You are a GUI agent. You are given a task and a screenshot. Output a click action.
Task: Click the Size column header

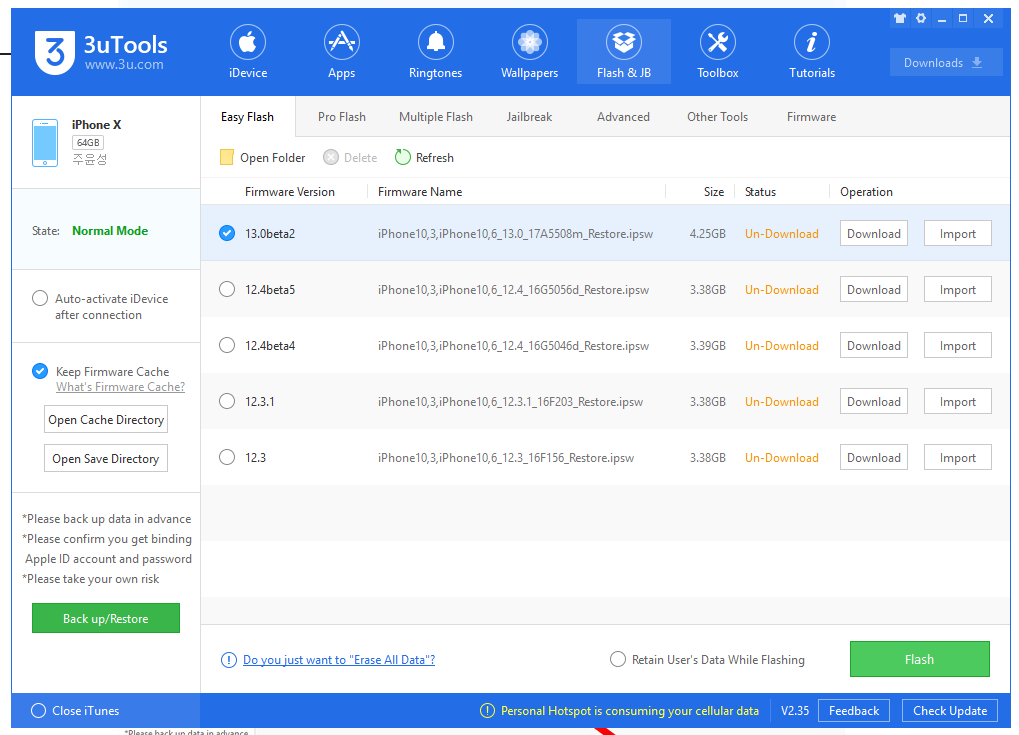[714, 192]
